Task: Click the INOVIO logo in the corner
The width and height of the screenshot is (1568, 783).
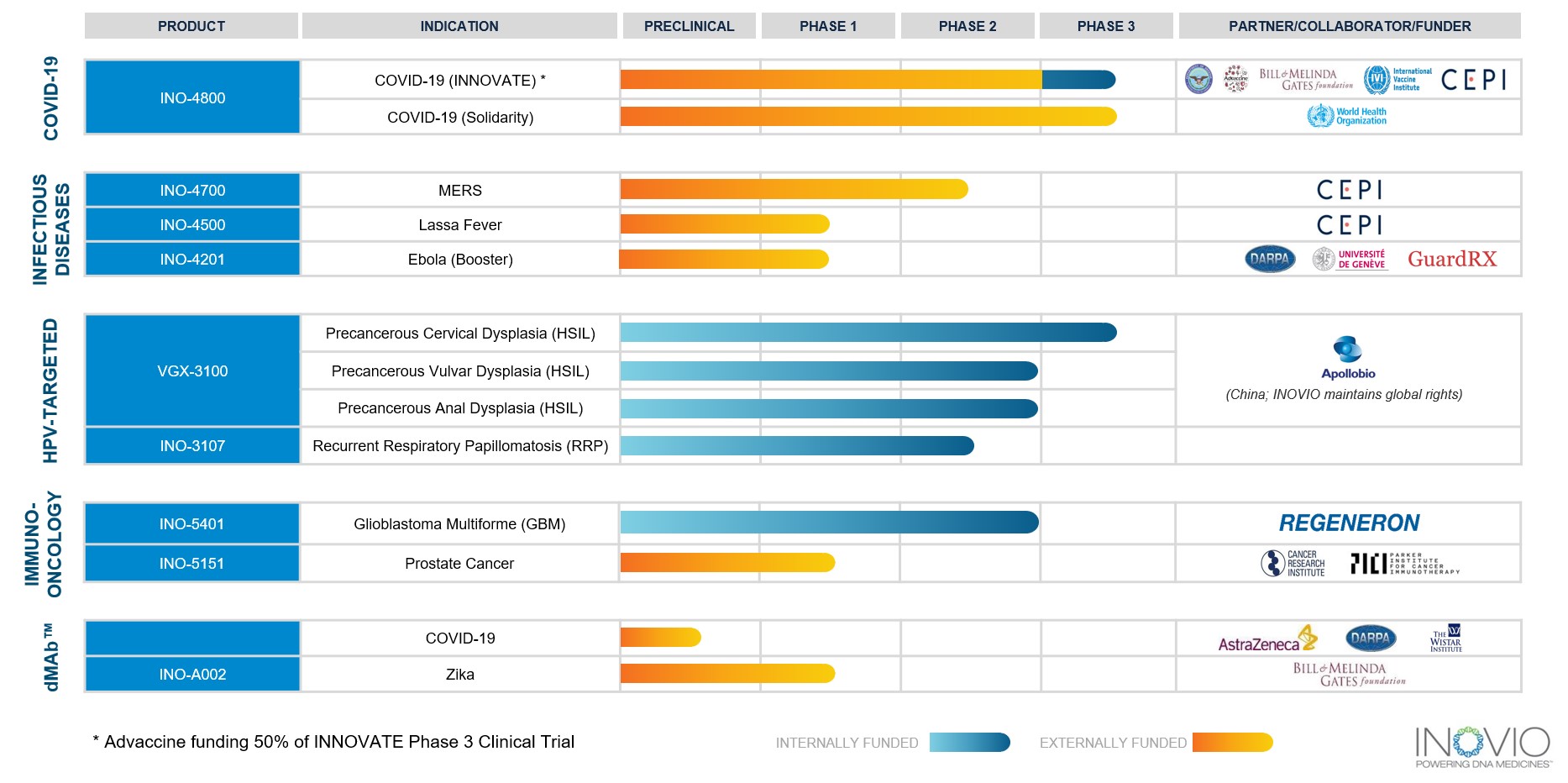Action: click(1482, 746)
